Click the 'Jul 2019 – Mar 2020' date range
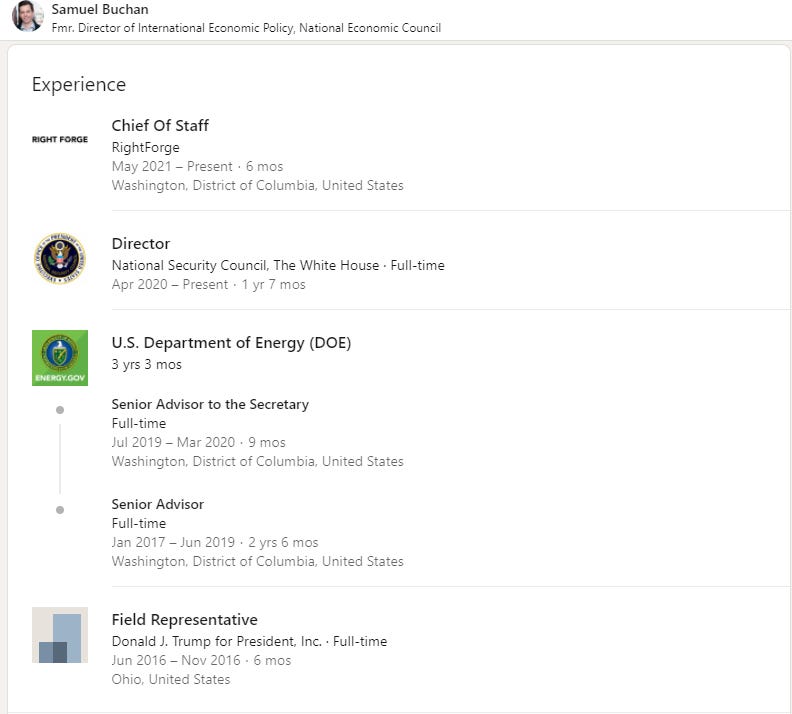The width and height of the screenshot is (792, 714). (x=173, y=442)
